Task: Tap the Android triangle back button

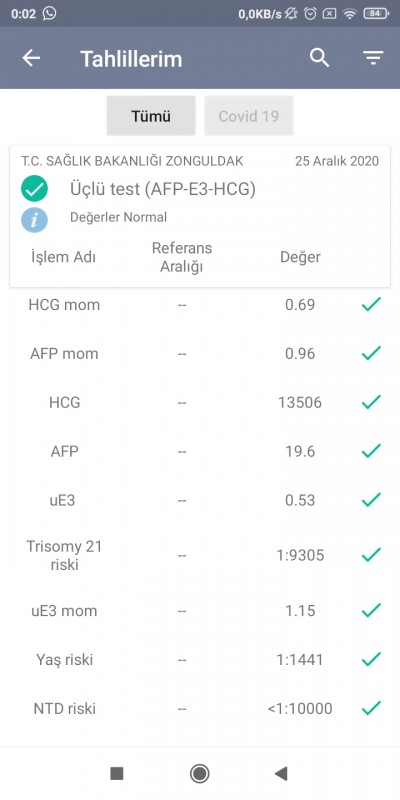Action: (281, 773)
